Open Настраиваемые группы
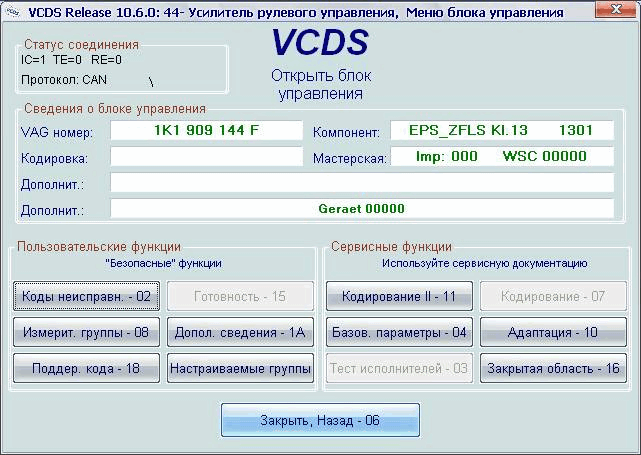The width and height of the screenshot is (641, 455). point(240,368)
